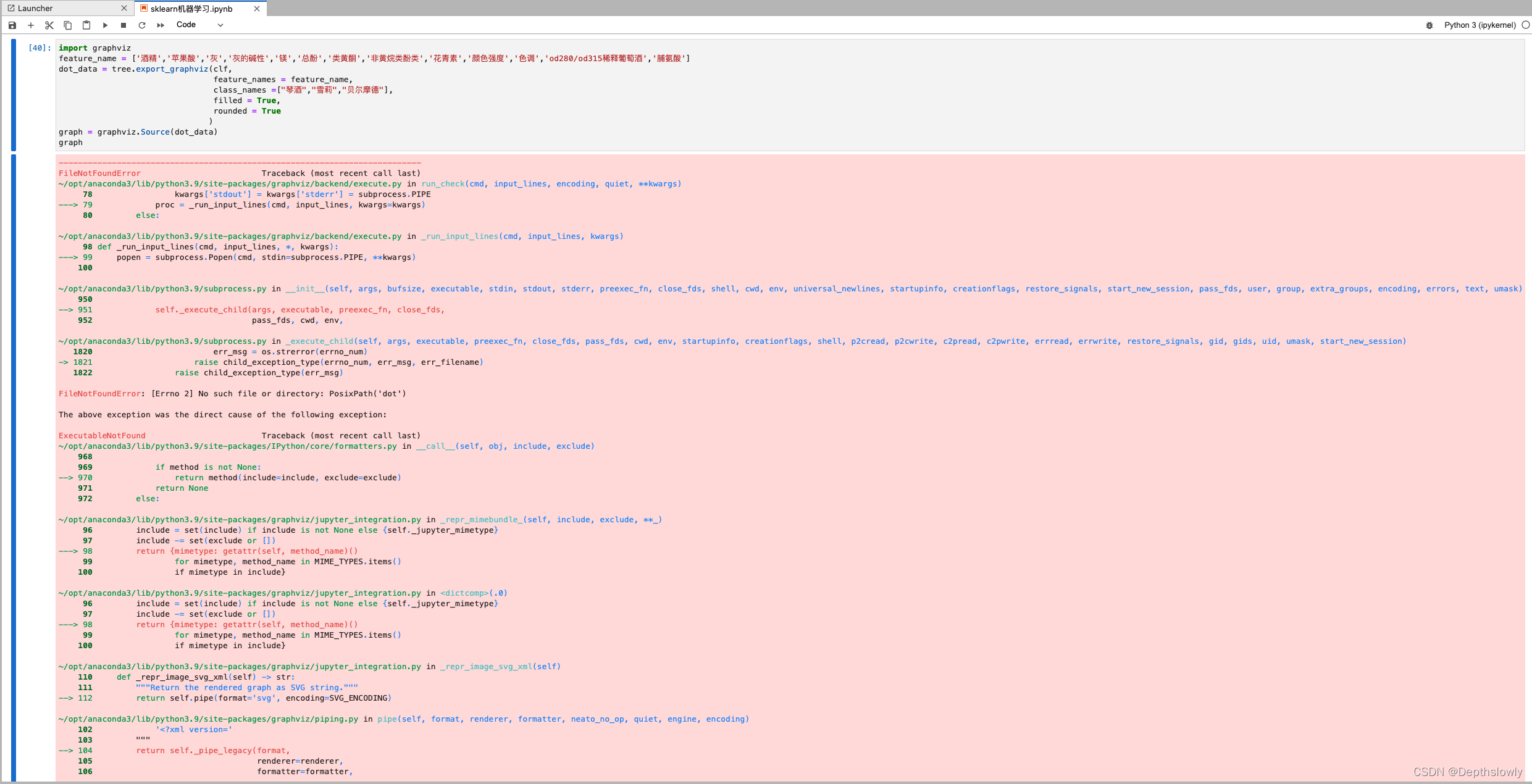Run the selected cell
This screenshot has height=784, width=1532.
[x=105, y=25]
